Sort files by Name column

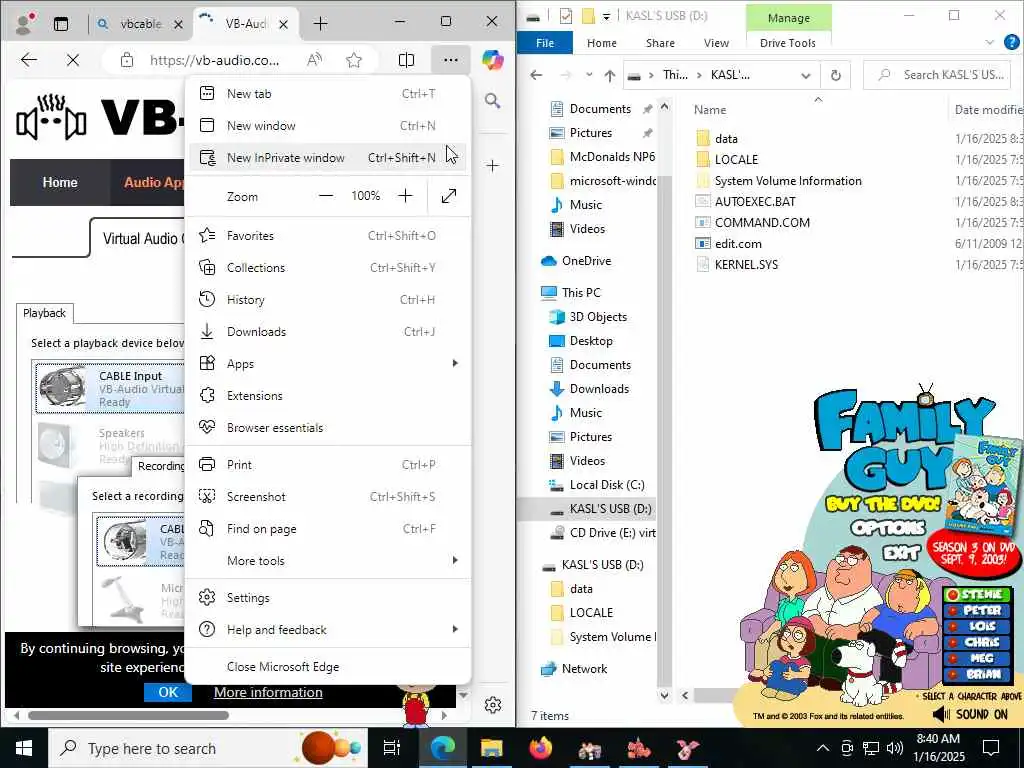click(x=710, y=110)
